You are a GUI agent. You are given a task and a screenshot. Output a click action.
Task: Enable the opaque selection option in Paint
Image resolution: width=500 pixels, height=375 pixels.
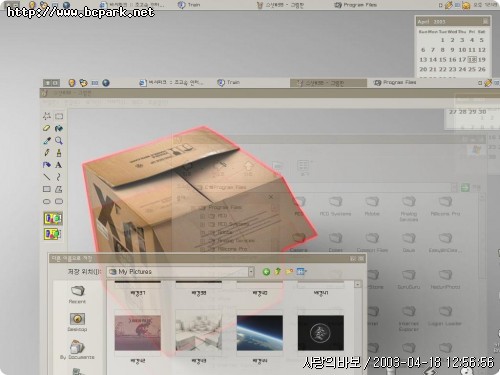pyautogui.click(x=53, y=218)
